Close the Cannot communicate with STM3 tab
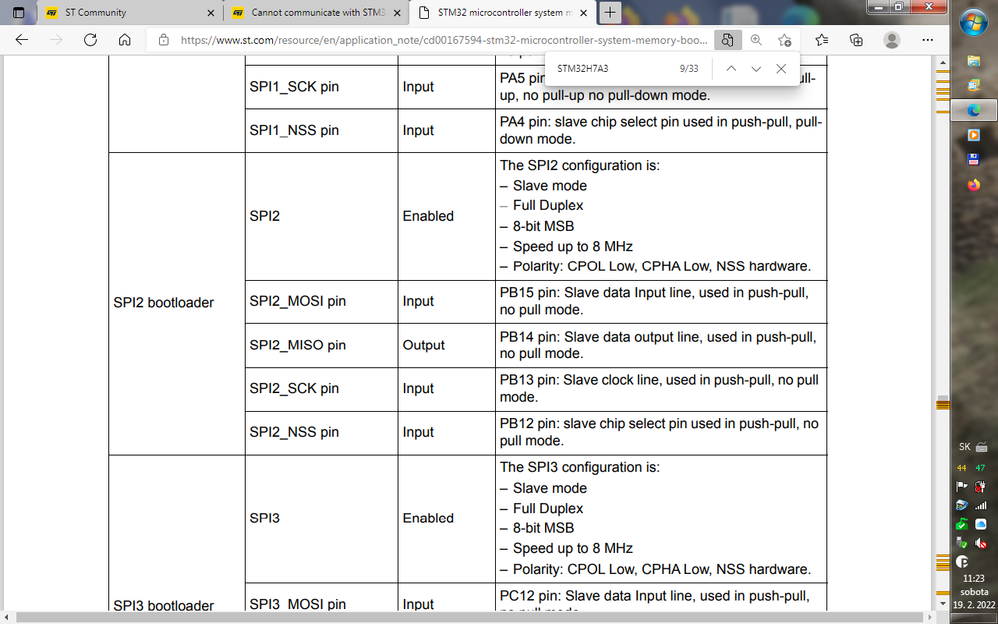 coord(397,12)
